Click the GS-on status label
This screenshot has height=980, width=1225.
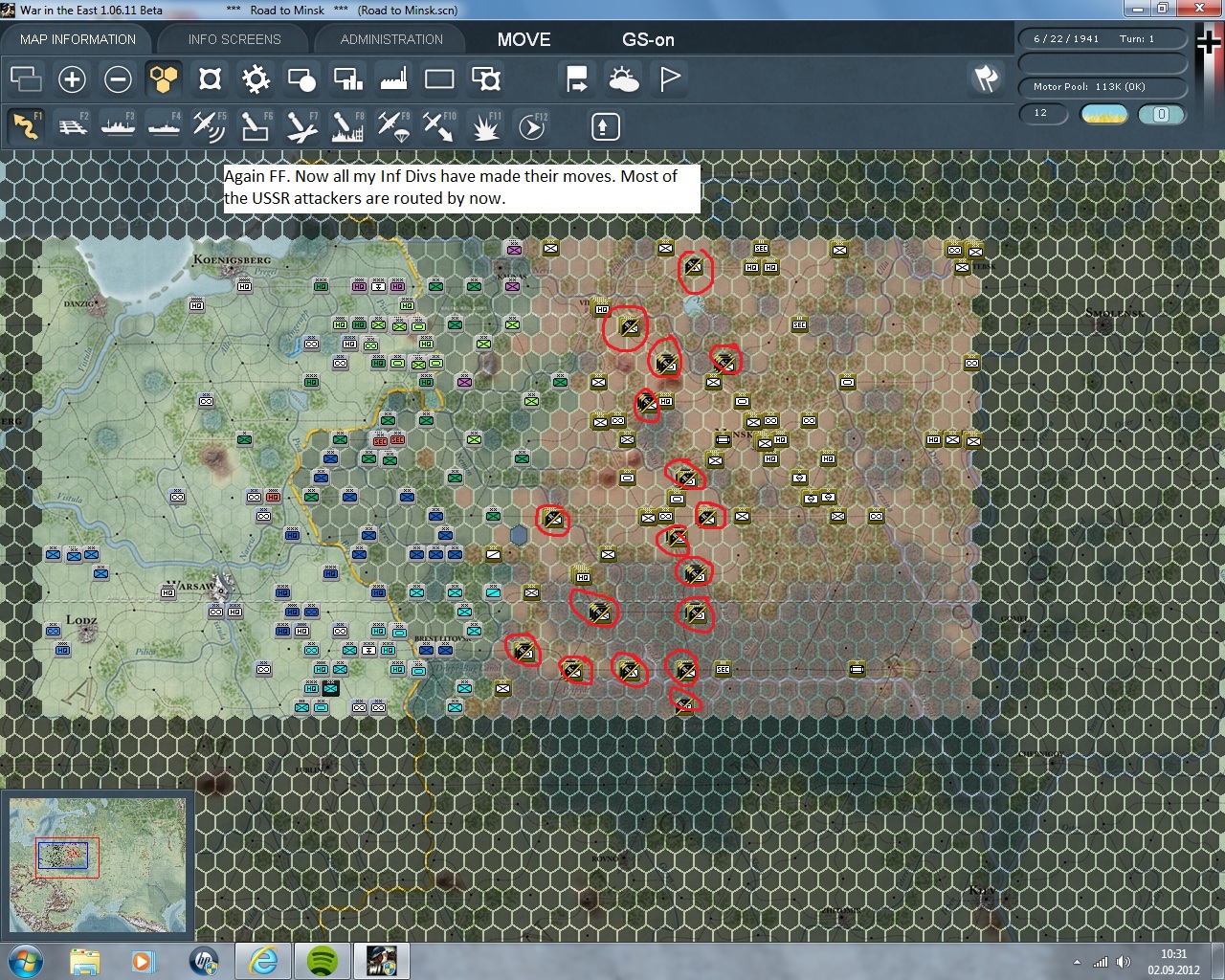click(648, 39)
